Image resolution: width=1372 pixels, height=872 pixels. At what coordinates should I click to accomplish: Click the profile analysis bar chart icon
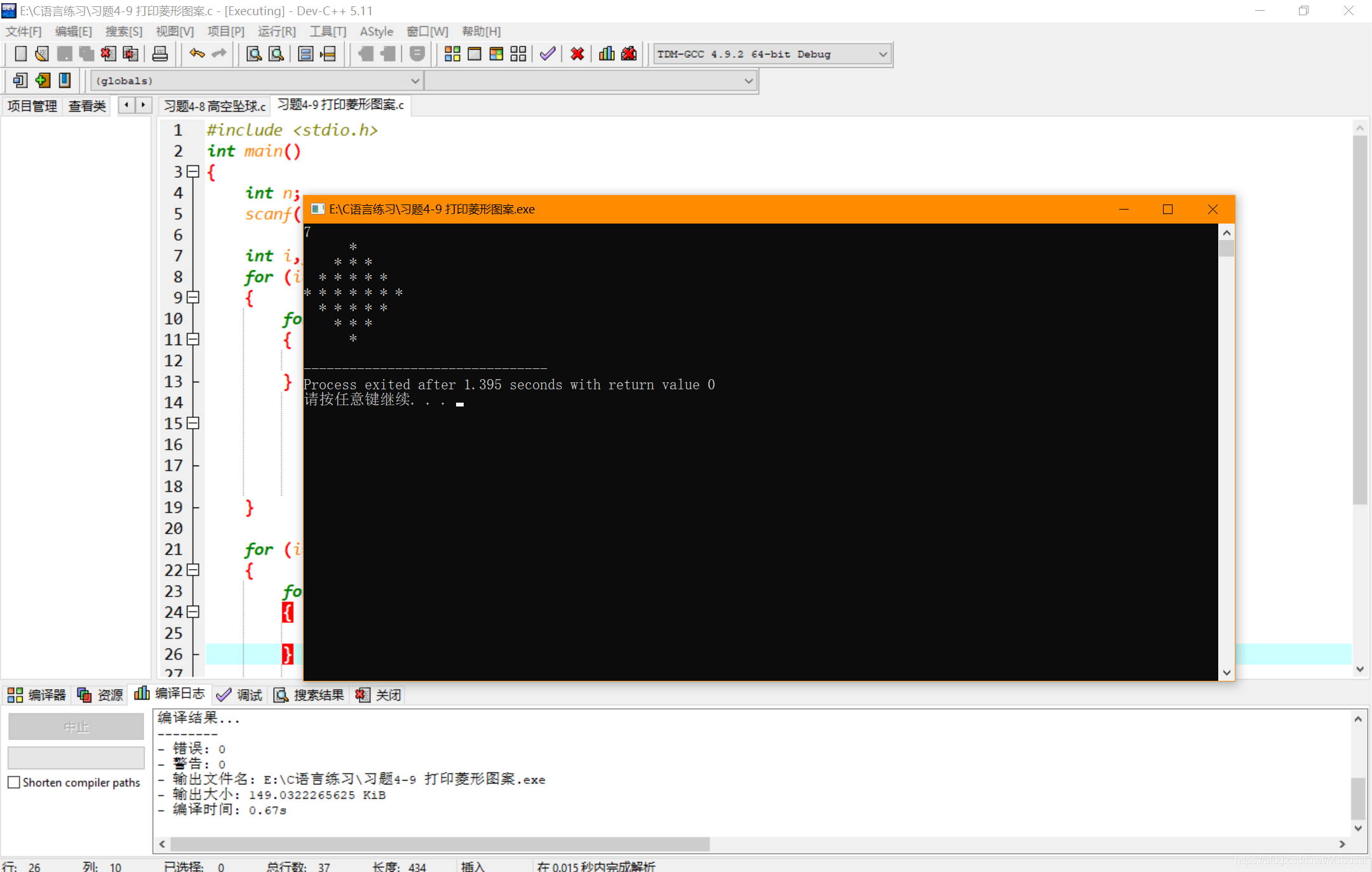tap(607, 54)
